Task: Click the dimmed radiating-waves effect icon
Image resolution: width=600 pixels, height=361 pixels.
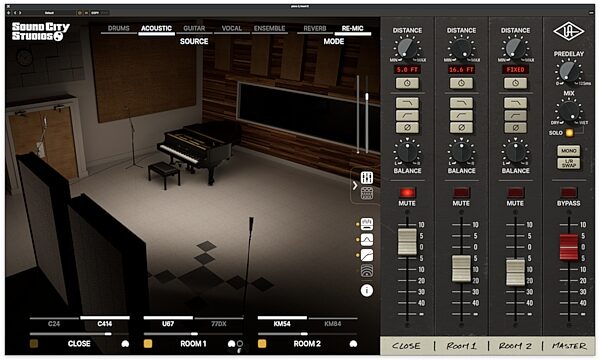Action: 367,271
